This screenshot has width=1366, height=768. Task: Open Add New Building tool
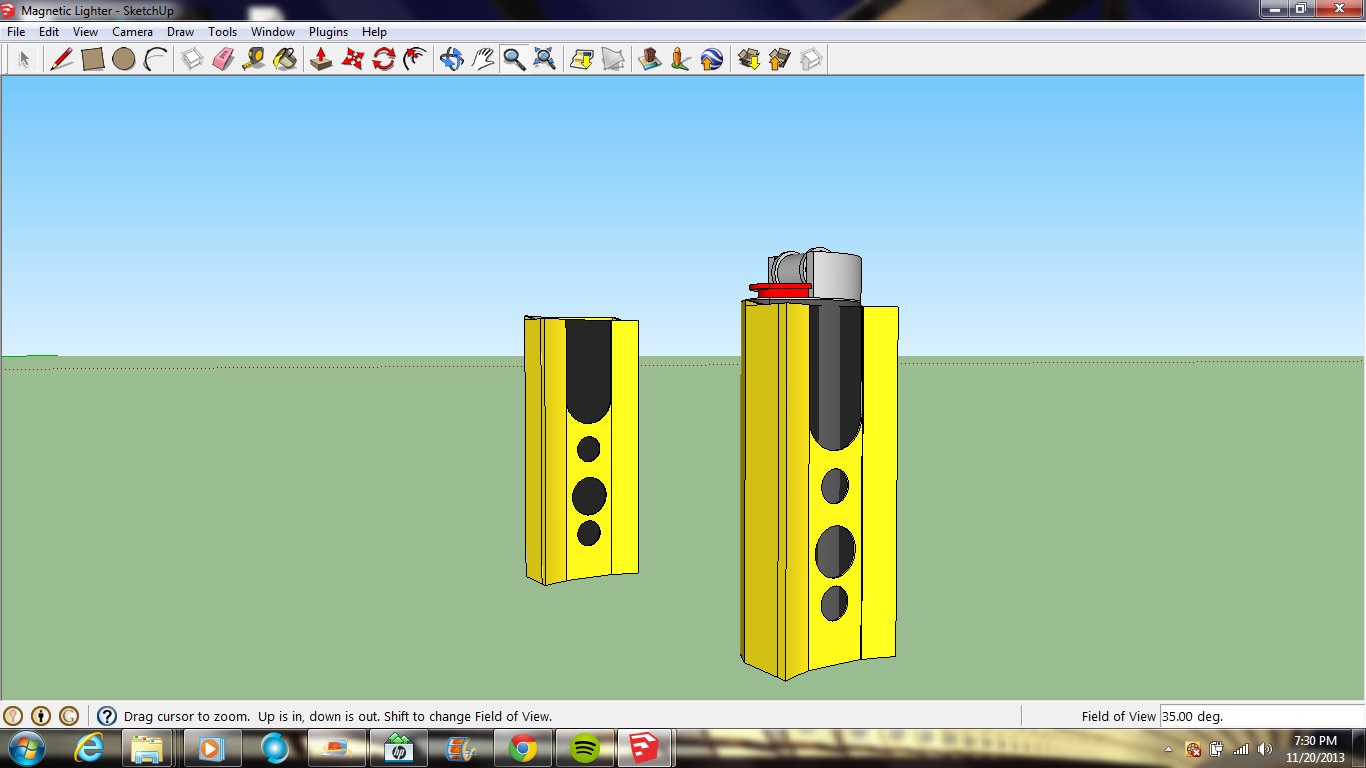[x=650, y=59]
